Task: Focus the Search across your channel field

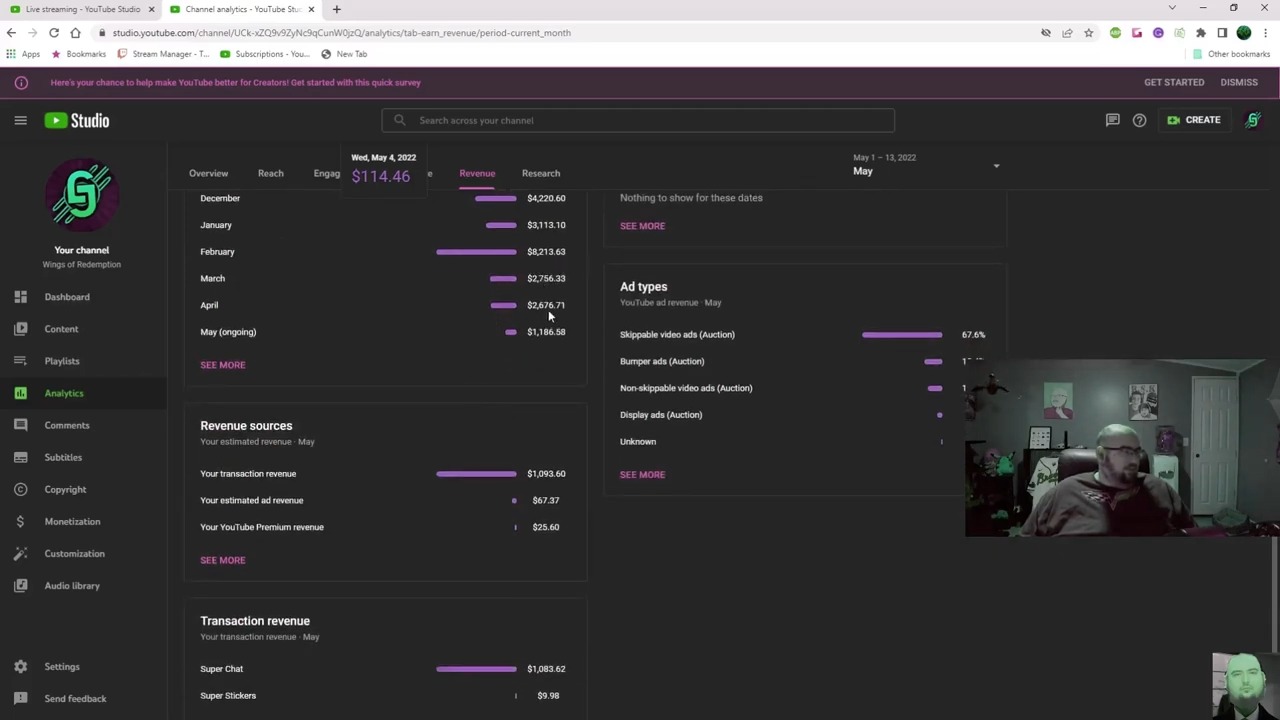Action: tap(638, 120)
